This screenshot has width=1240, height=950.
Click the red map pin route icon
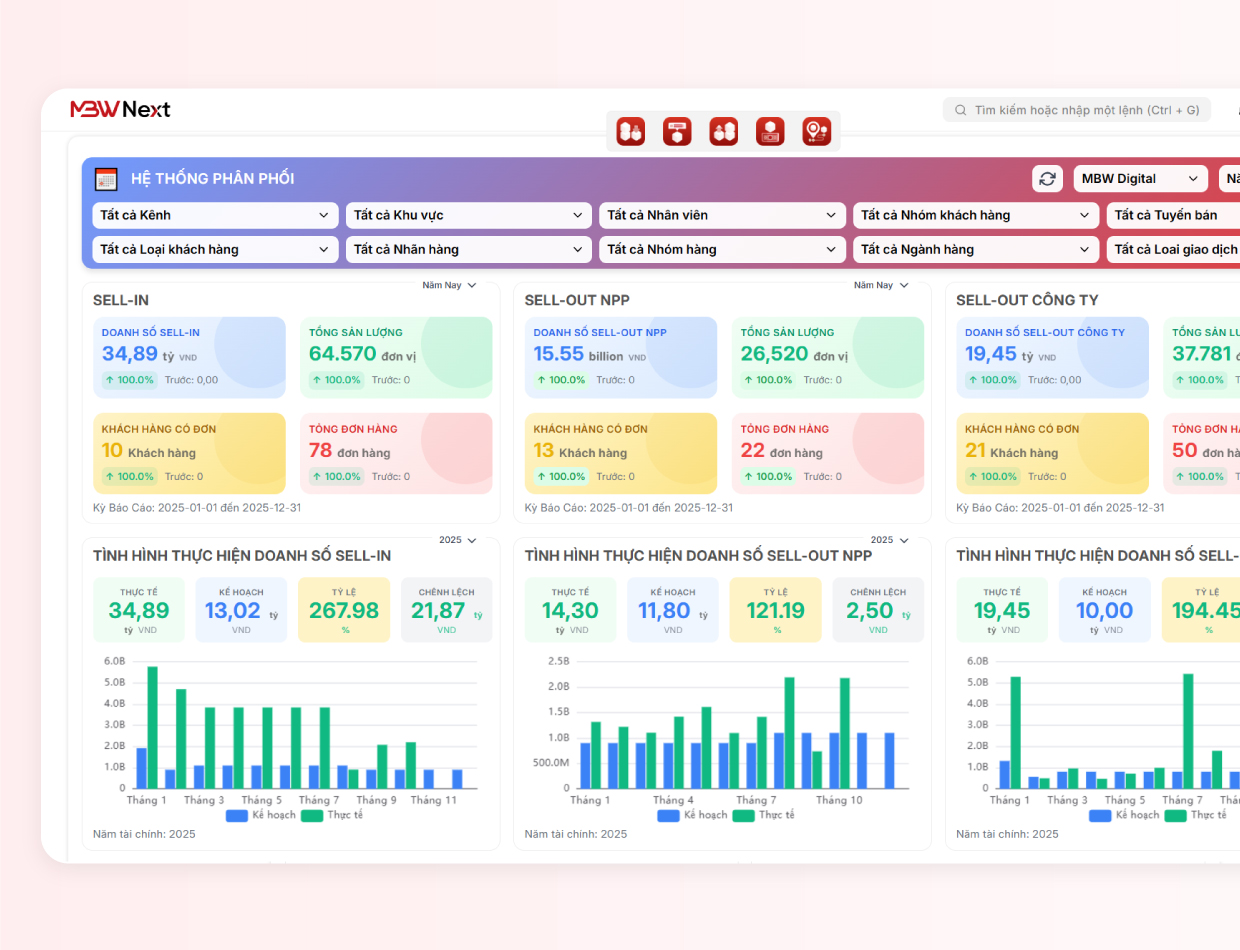(x=817, y=131)
